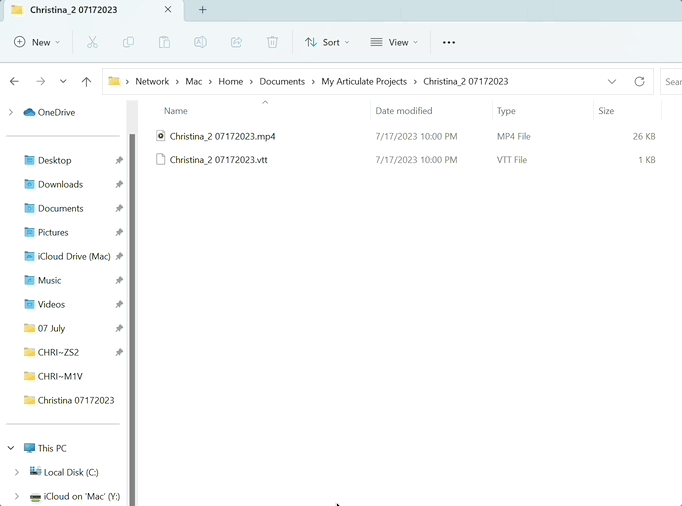Image resolution: width=682 pixels, height=506 pixels.
Task: Select Christina_2 07172023.mp4 file
Action: (x=222, y=136)
